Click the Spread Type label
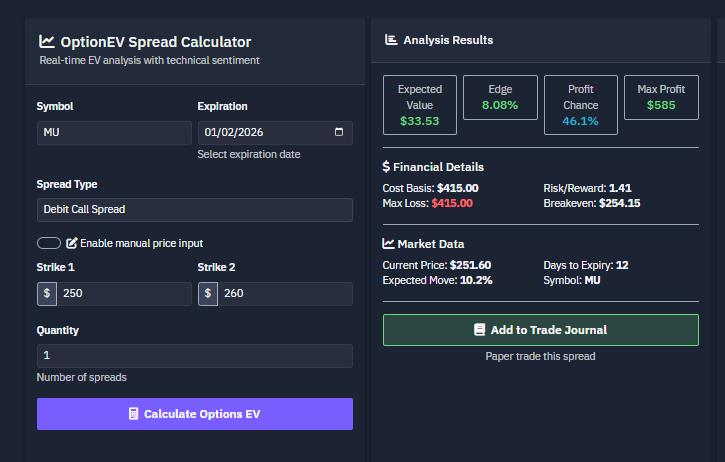Viewport: 725px width, 462px height. (67, 185)
